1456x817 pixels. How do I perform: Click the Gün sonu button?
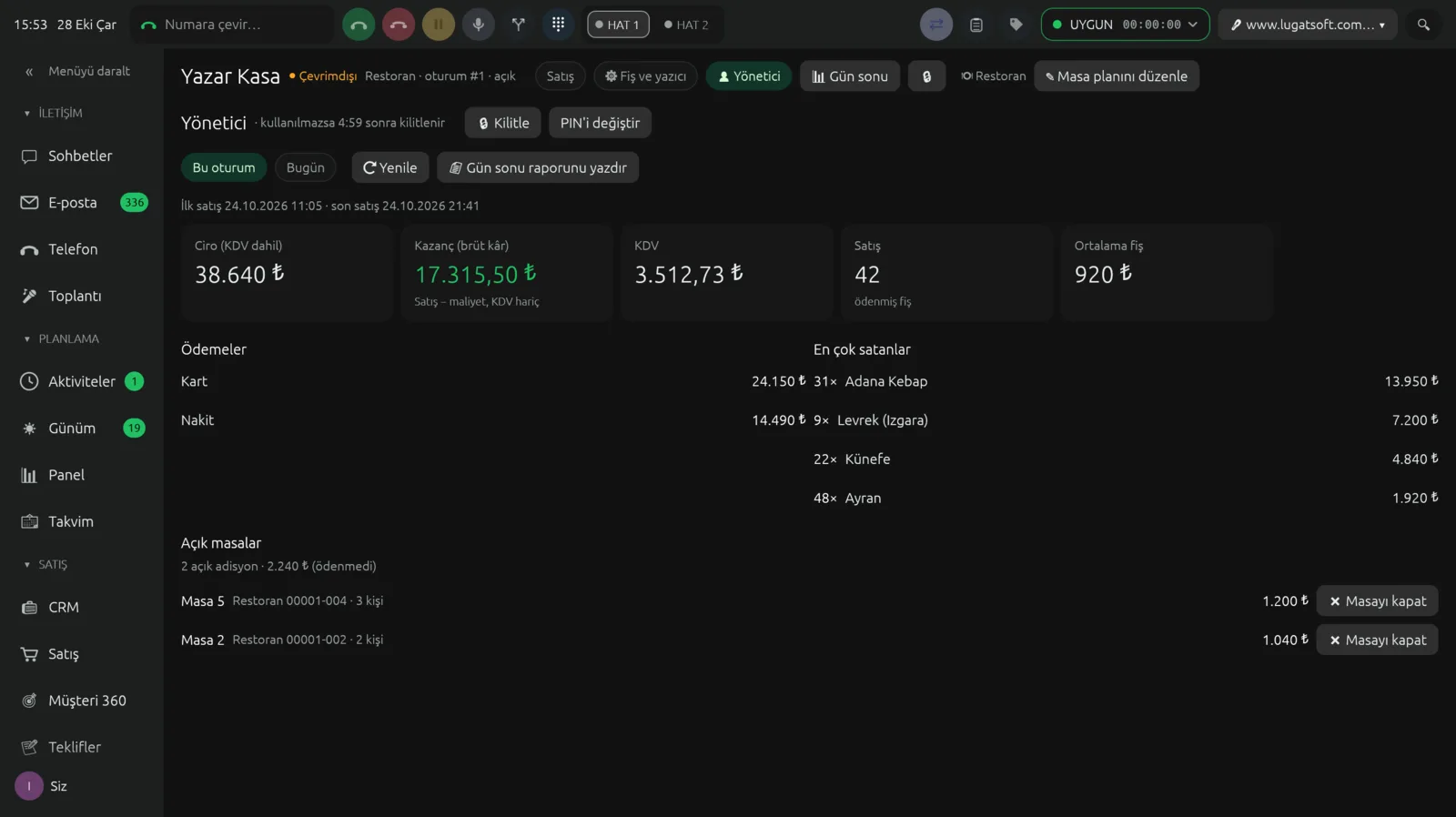tap(850, 76)
